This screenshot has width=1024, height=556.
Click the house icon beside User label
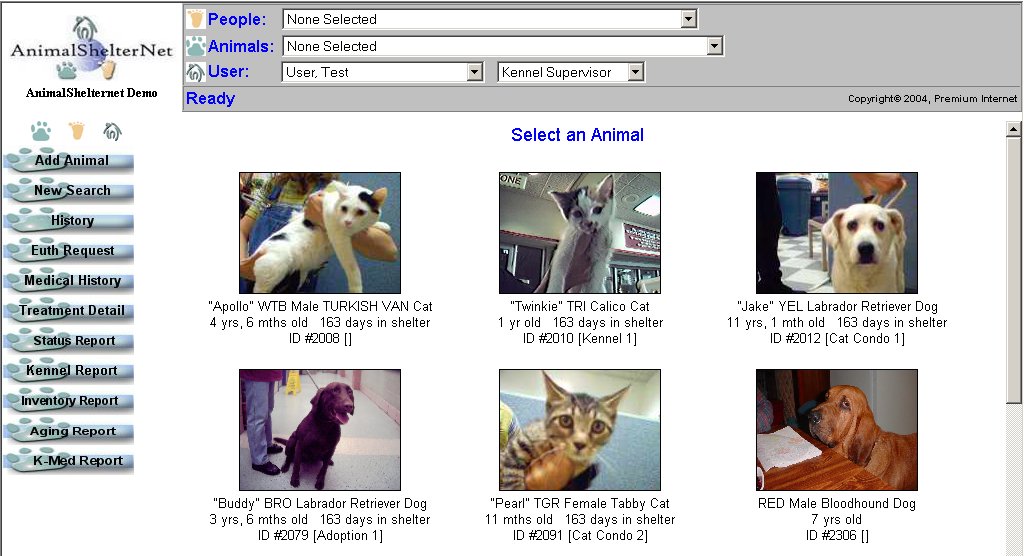[195, 72]
